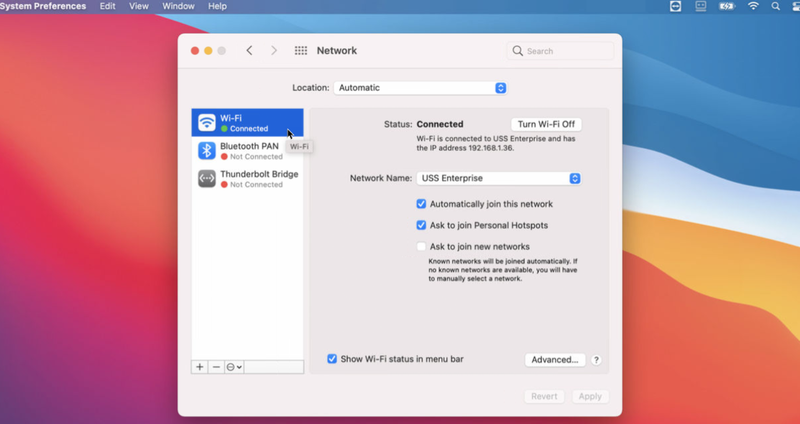Viewport: 800px width, 424px height.
Task: Select the Thunderbolt Bridge service icon
Action: pos(207,179)
